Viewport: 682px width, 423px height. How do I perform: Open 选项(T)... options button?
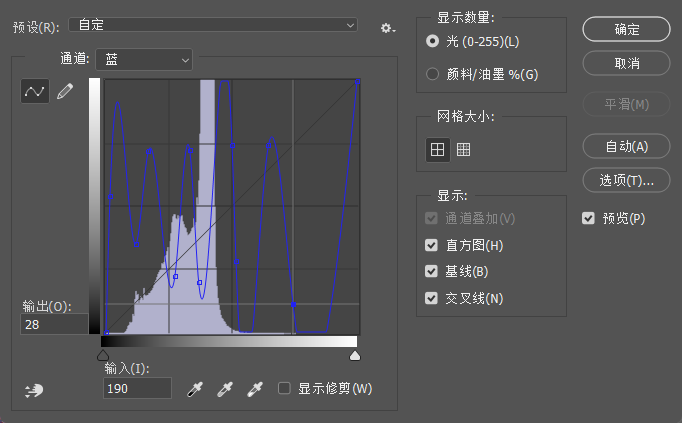coord(626,180)
